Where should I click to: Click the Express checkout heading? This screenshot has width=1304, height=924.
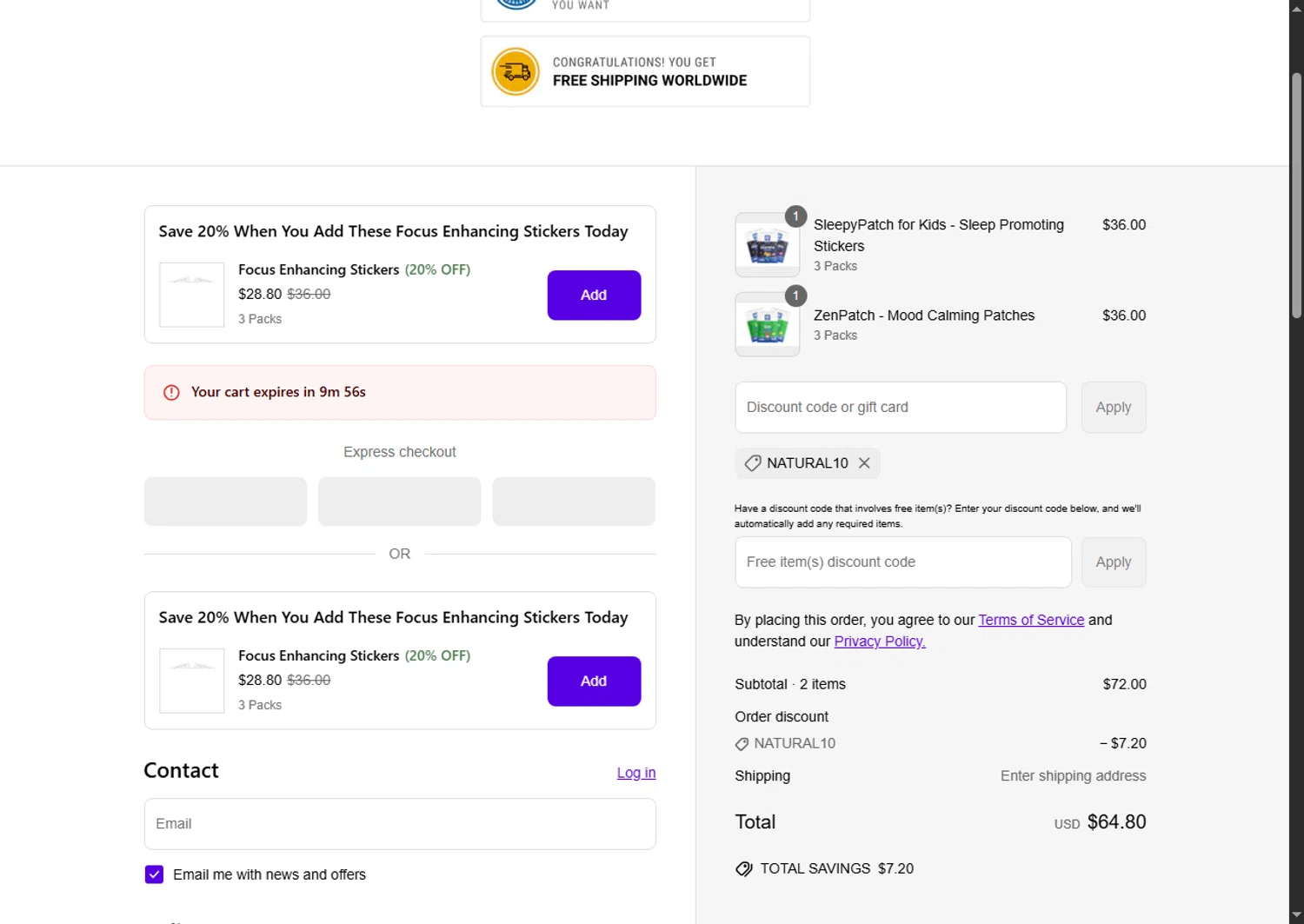(x=400, y=452)
